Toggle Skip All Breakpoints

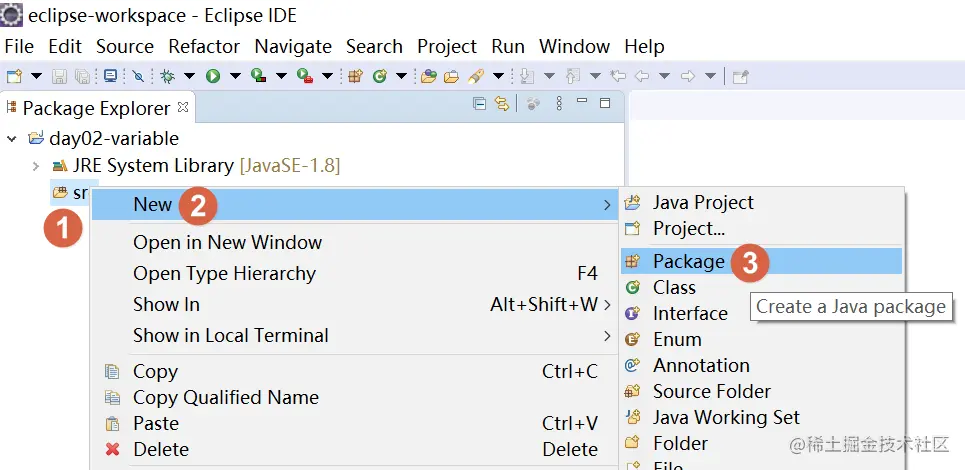tap(138, 76)
